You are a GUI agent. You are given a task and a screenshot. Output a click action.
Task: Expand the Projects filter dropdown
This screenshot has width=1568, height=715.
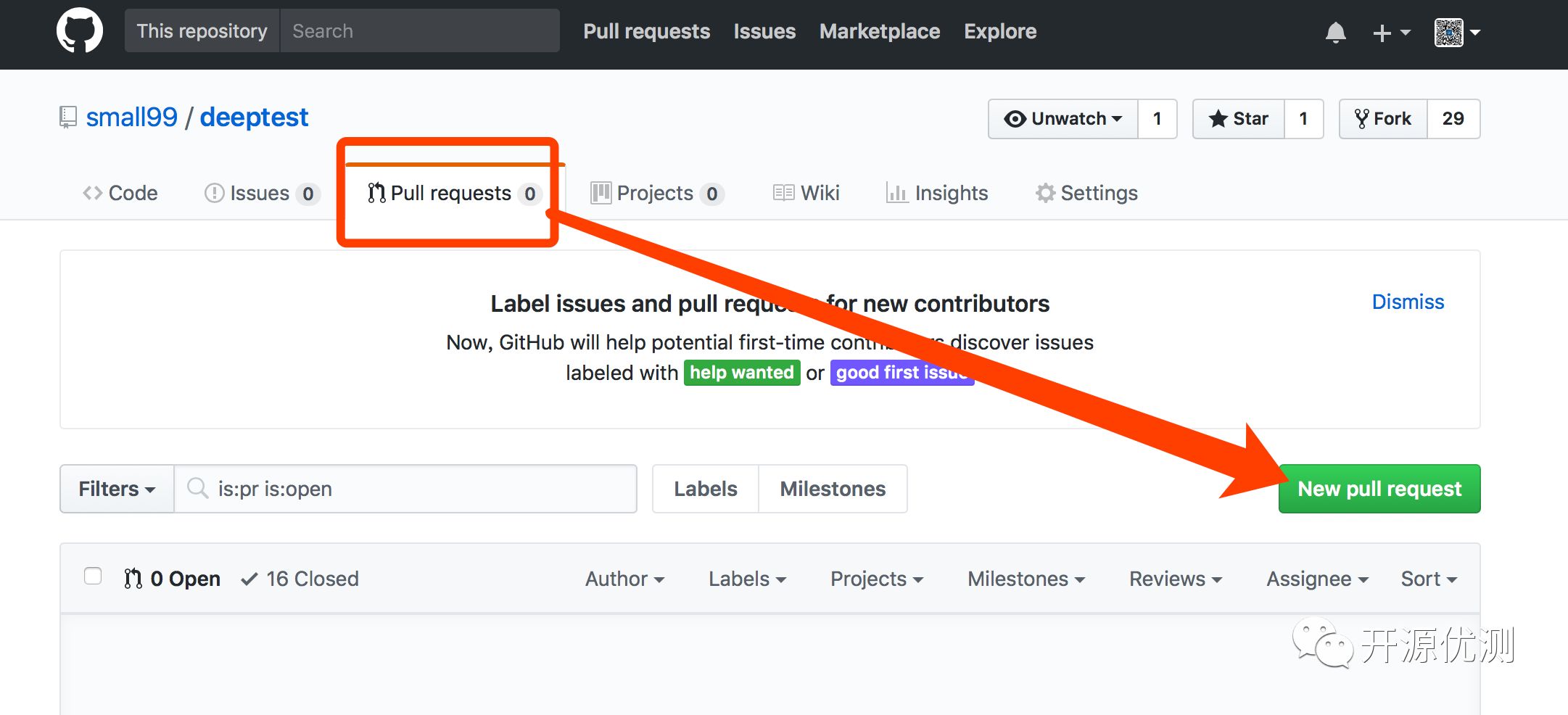pos(877,579)
